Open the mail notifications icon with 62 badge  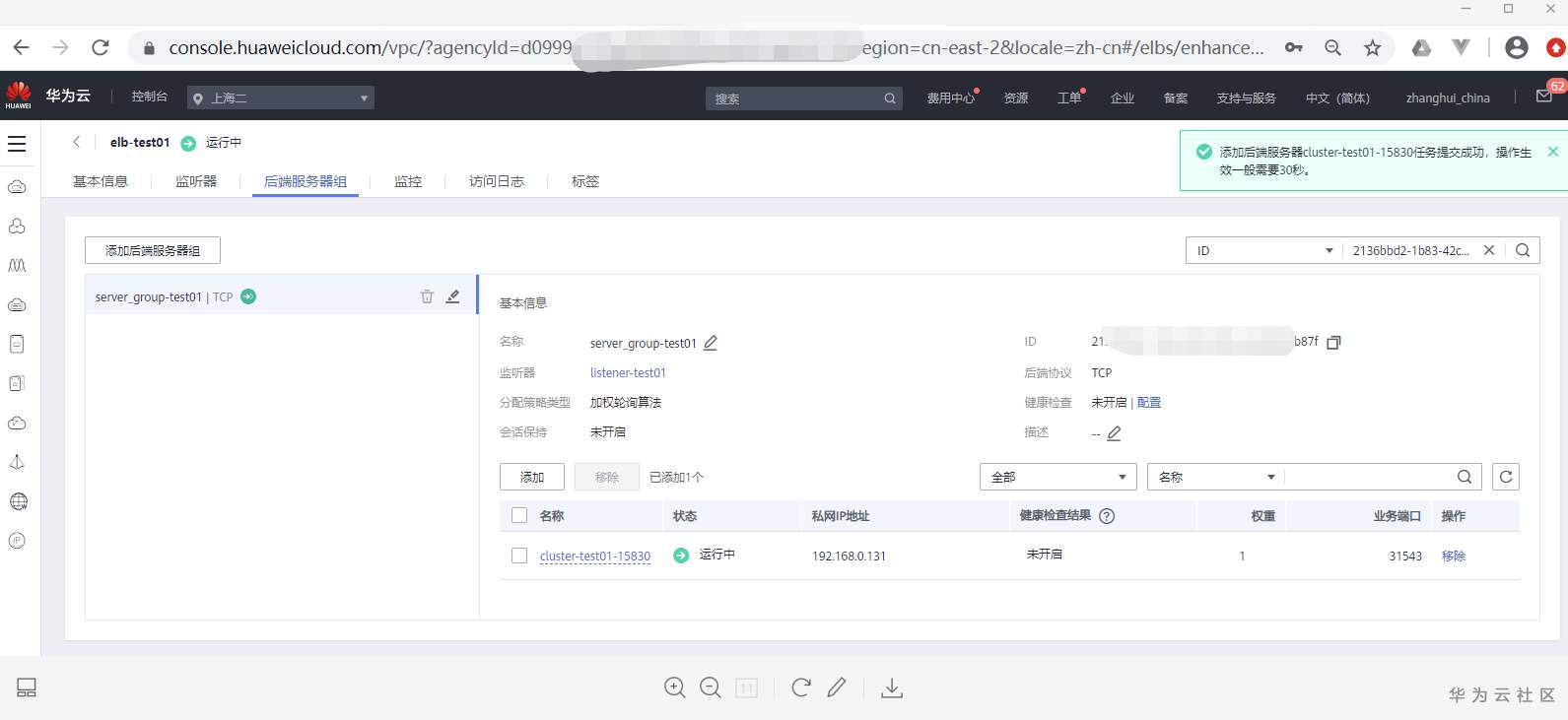click(1544, 97)
